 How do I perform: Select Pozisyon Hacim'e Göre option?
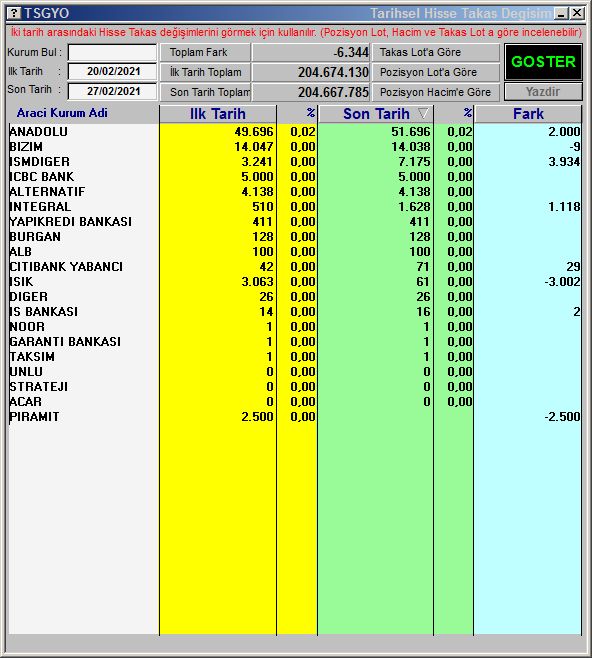click(x=436, y=92)
